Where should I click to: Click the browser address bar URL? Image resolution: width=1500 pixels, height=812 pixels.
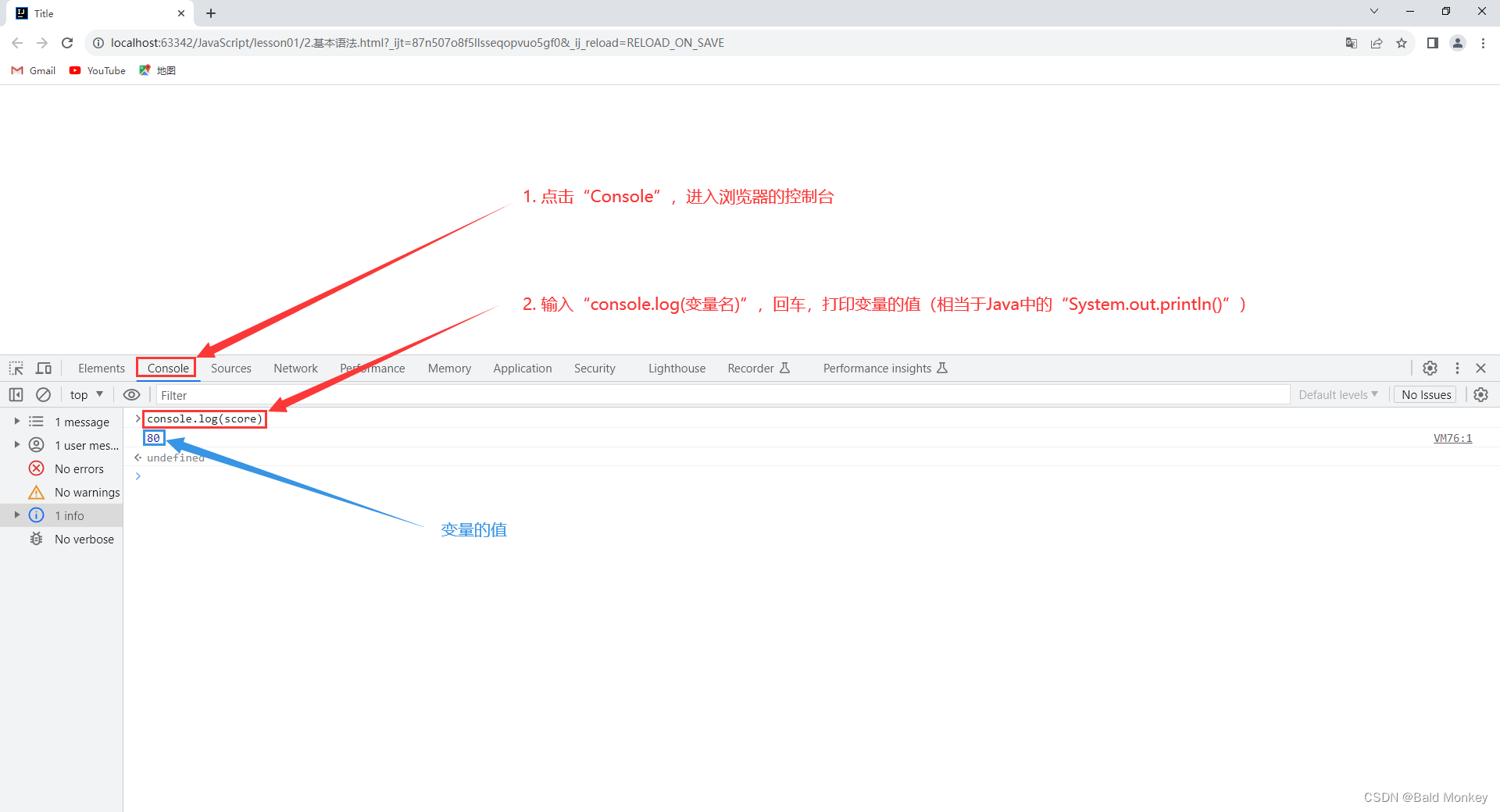point(417,43)
